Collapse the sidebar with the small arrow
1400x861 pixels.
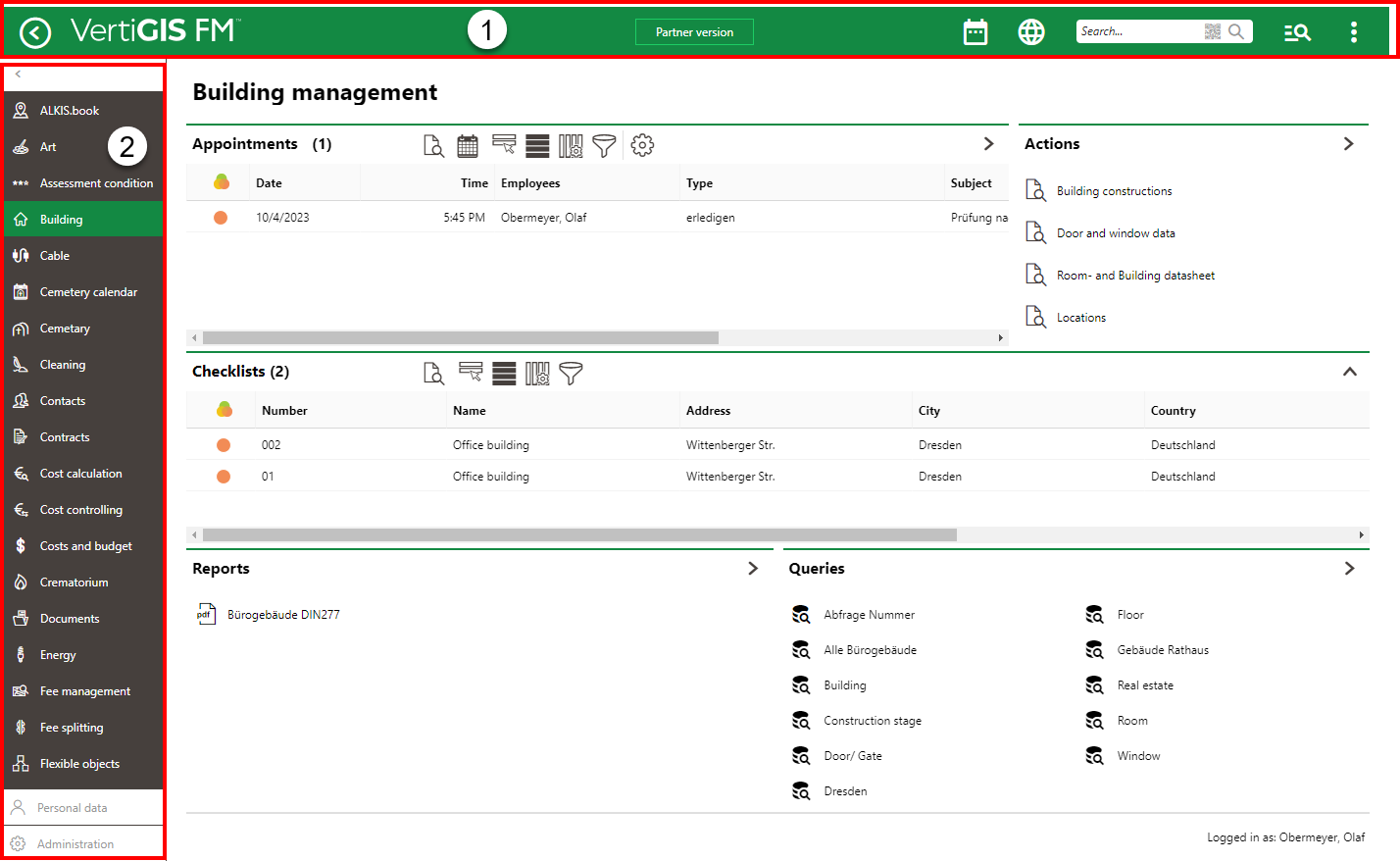(x=18, y=75)
